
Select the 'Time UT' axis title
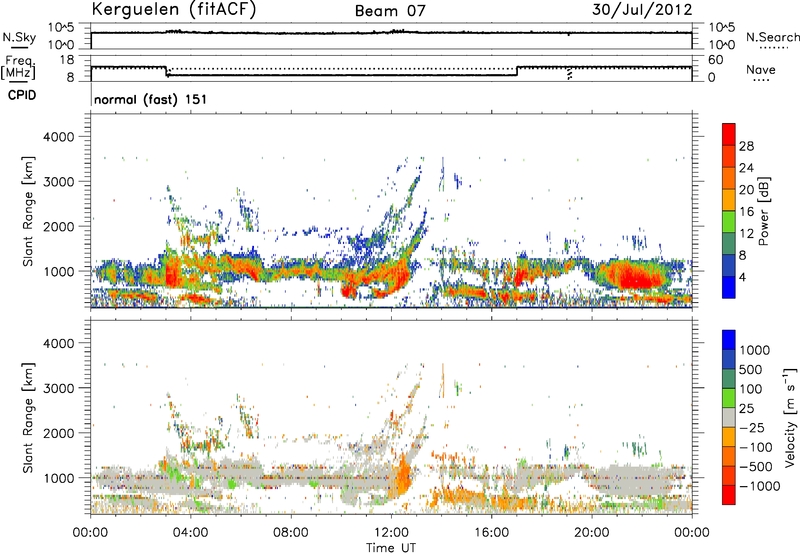(391, 548)
